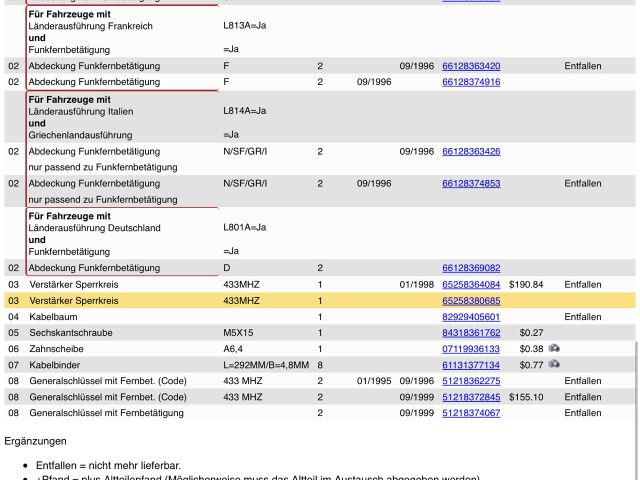Open part number 66128363420 link
The image size is (640, 480).
click(471, 66)
